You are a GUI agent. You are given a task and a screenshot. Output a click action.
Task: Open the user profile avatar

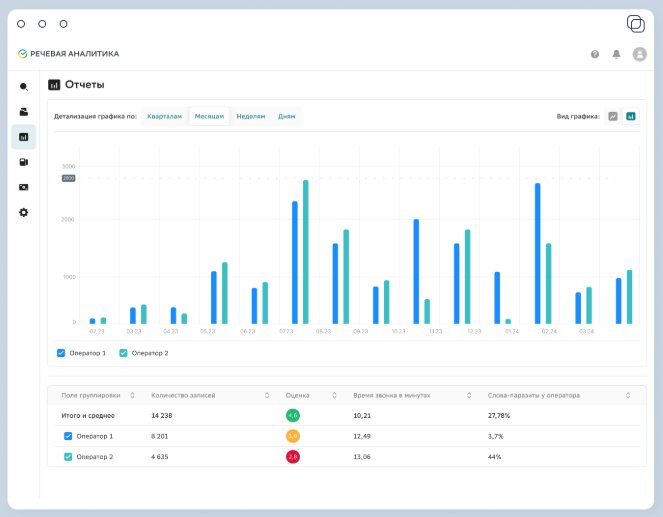(x=639, y=54)
